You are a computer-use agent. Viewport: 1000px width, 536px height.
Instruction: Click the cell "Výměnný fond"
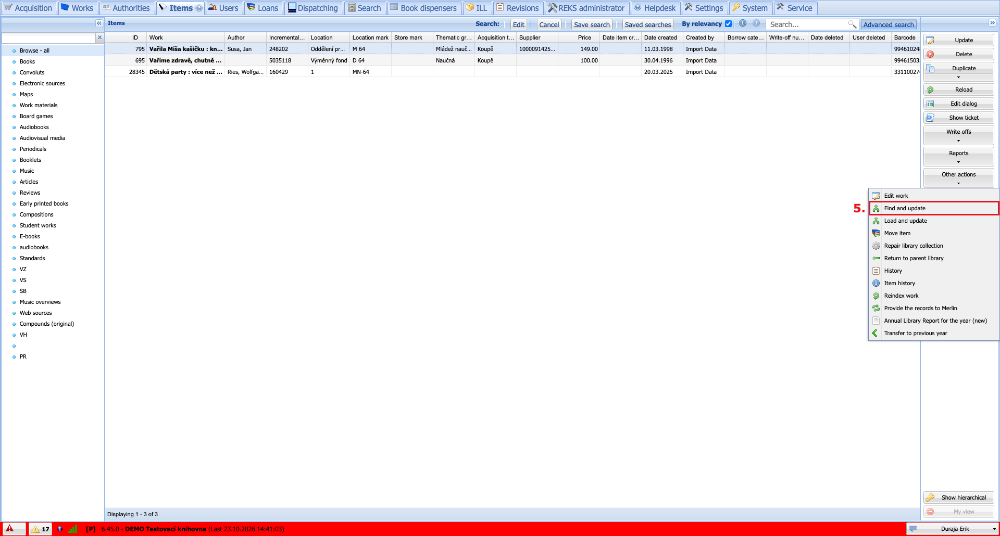pos(328,60)
